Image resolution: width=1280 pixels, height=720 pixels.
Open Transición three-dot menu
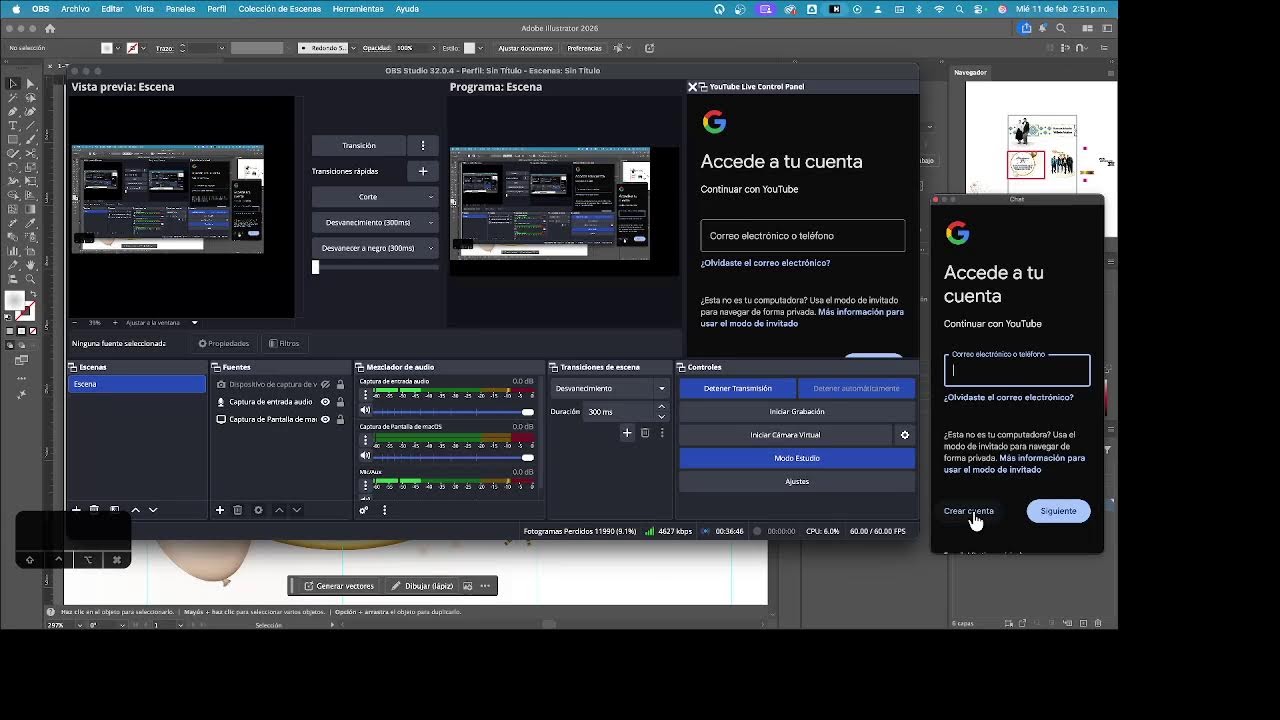(x=423, y=145)
